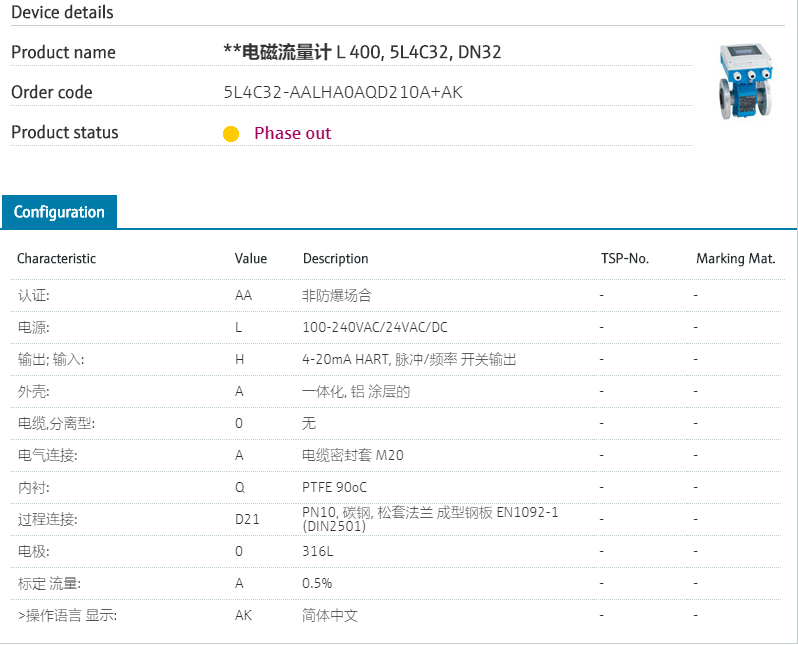Click the product name L 400, 5L4C32, DN32
Viewport: 798px width, 645px height.
[362, 52]
